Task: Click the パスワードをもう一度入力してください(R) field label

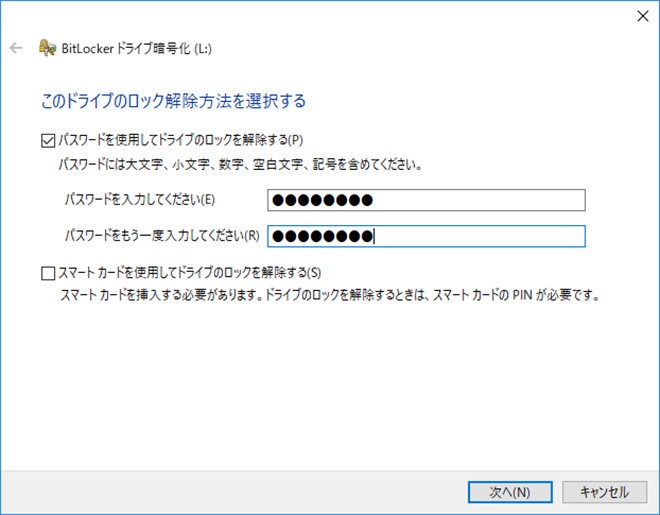Action: 161,237
